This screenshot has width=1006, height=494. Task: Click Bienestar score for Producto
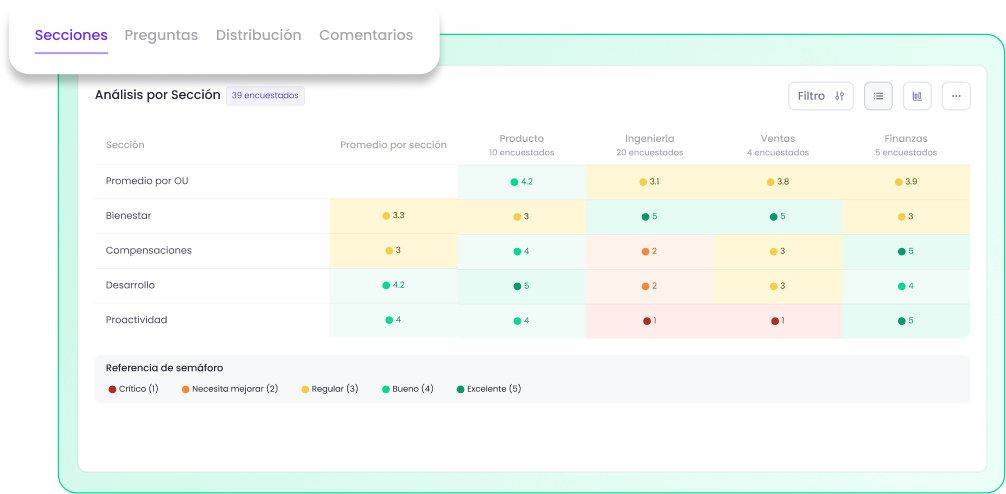[x=522, y=216]
